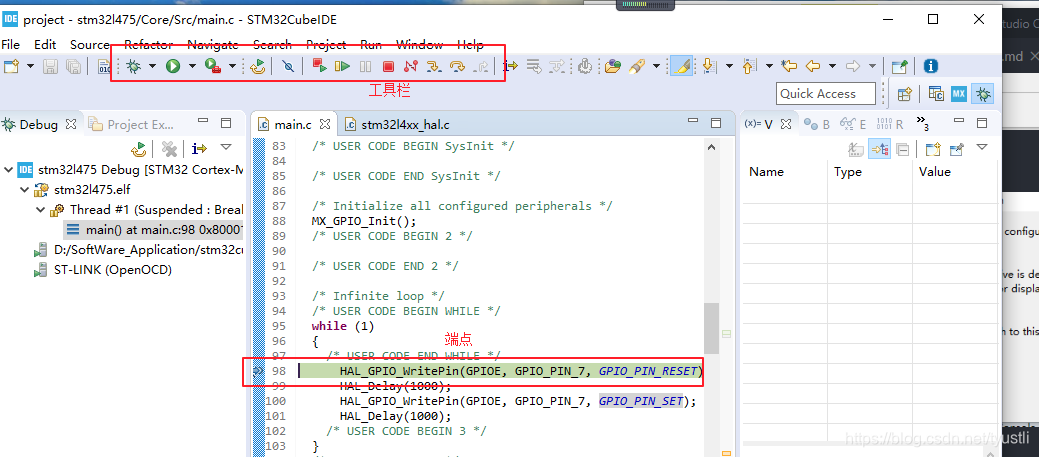Image resolution: width=1039 pixels, height=457 pixels.
Task: Open the Search dropdown arrow
Action: (x=656, y=66)
